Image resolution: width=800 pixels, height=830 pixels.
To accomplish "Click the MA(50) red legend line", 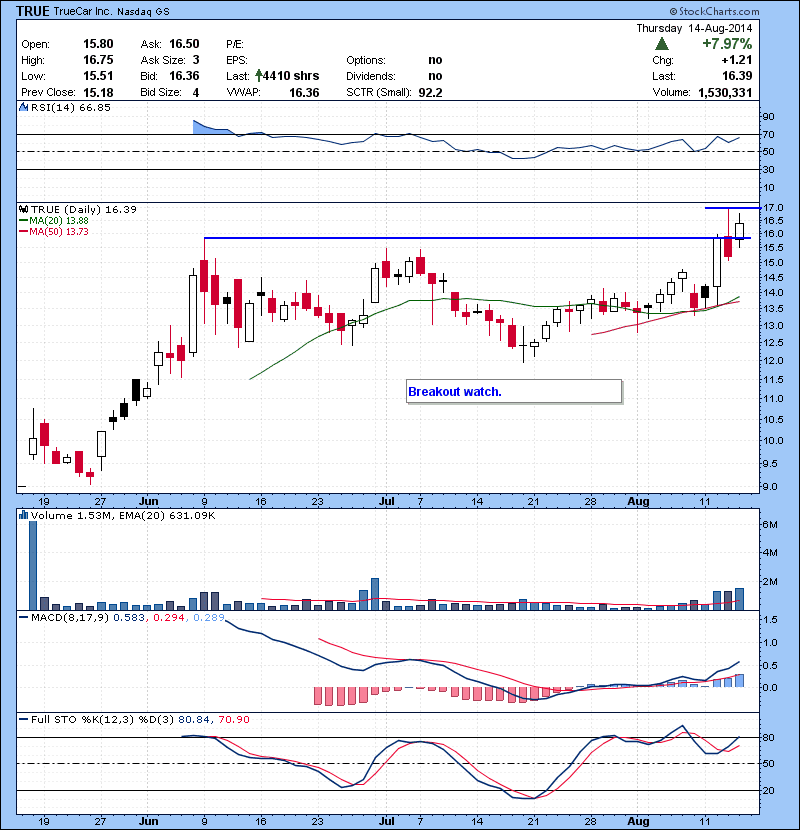I will [23, 232].
